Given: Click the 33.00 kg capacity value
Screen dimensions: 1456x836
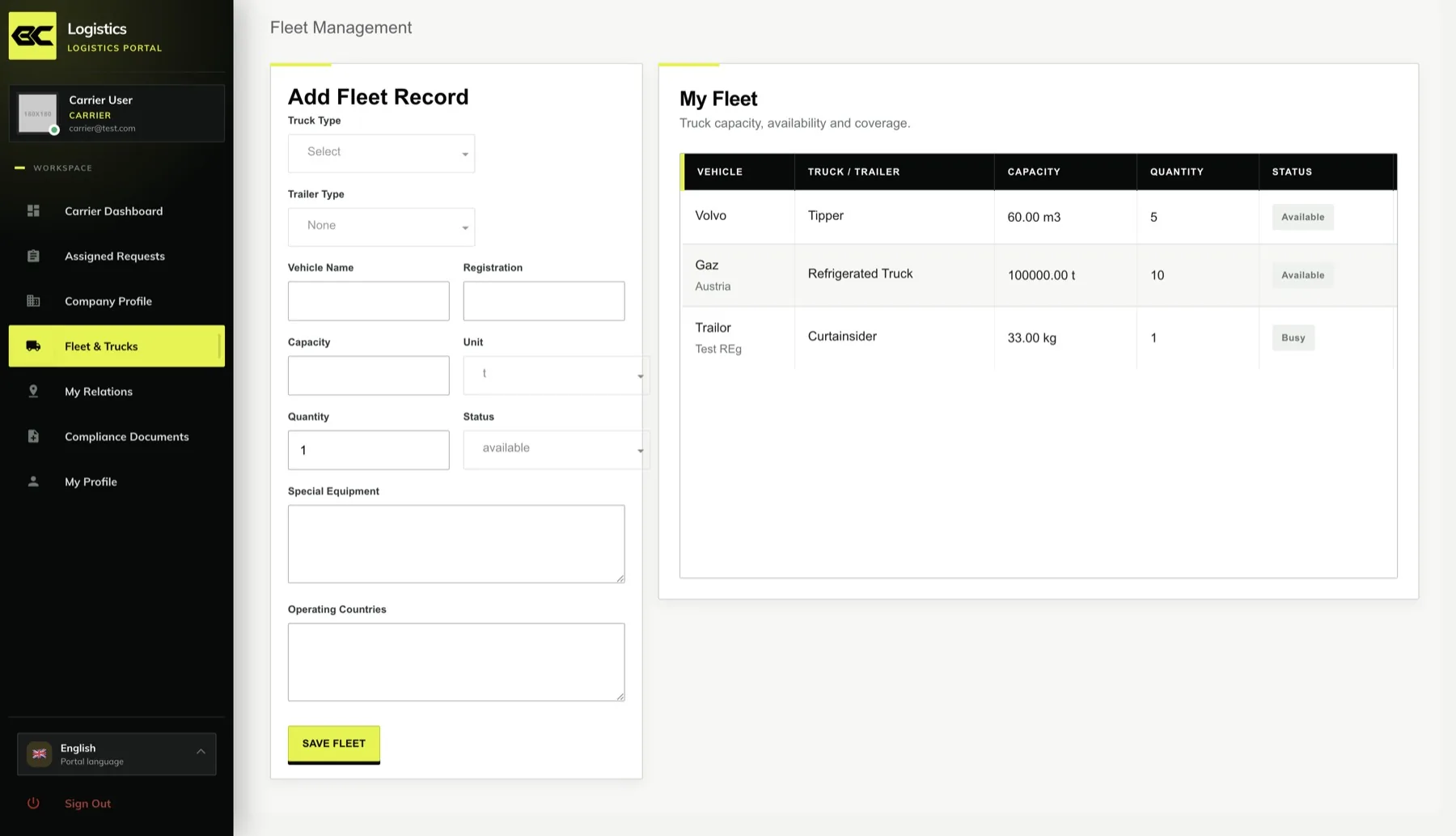Looking at the screenshot, I should coord(1031,338).
